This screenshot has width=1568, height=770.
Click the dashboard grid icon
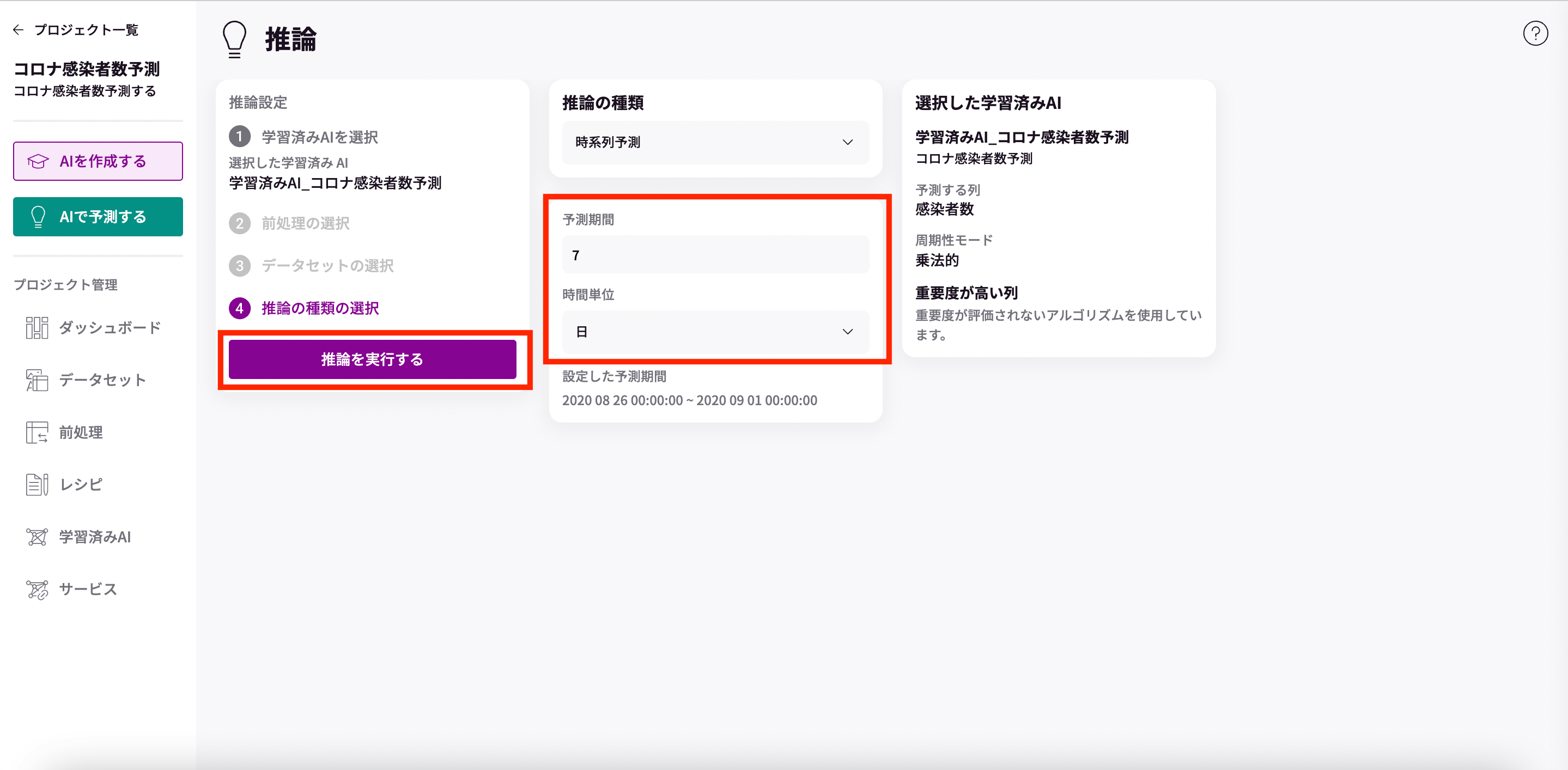pyautogui.click(x=37, y=328)
